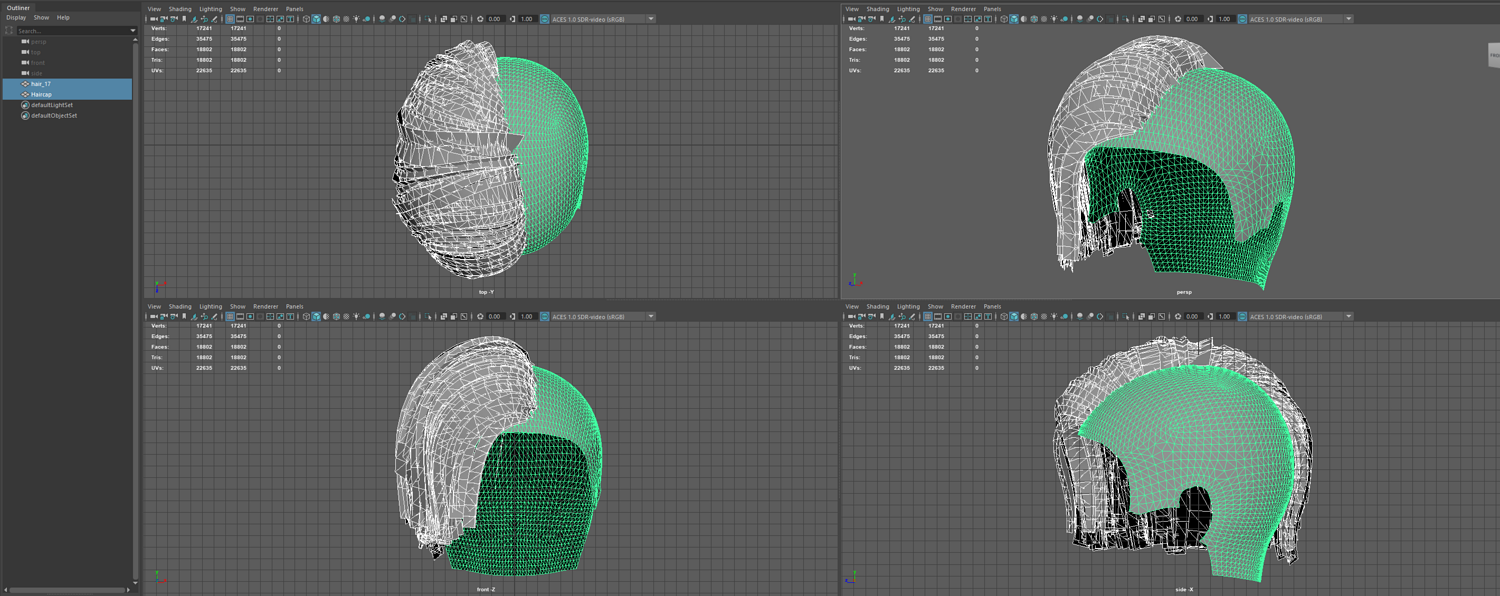Click exposure value 0.00 in top panel
The height and width of the screenshot is (596, 1500).
[x=494, y=19]
